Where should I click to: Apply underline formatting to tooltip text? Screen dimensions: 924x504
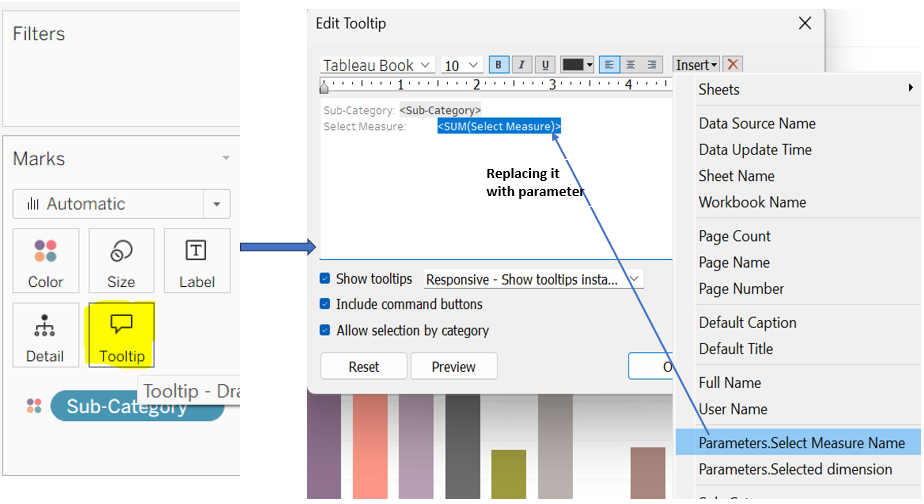pos(545,65)
